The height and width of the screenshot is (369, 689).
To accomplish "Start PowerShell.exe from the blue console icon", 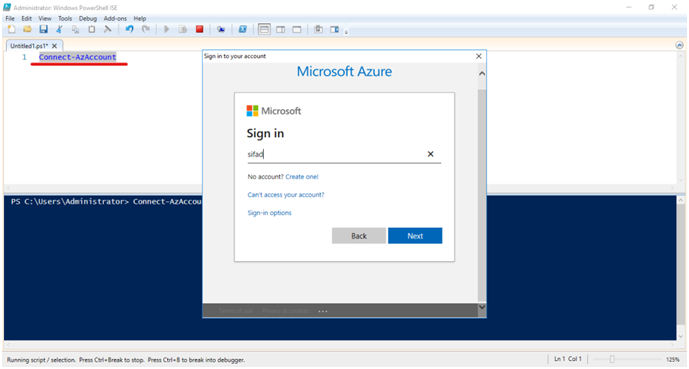I will 242,29.
